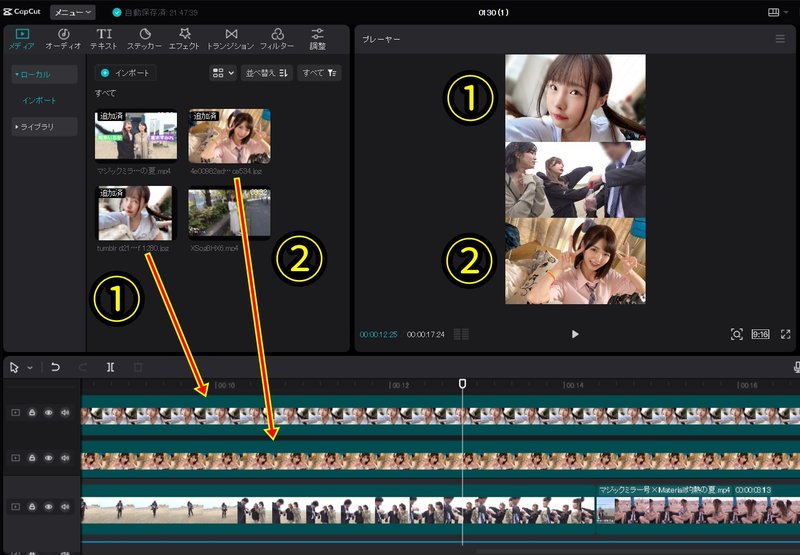The width and height of the screenshot is (800, 555).
Task: Delete the selected clip
Action: coord(138,367)
